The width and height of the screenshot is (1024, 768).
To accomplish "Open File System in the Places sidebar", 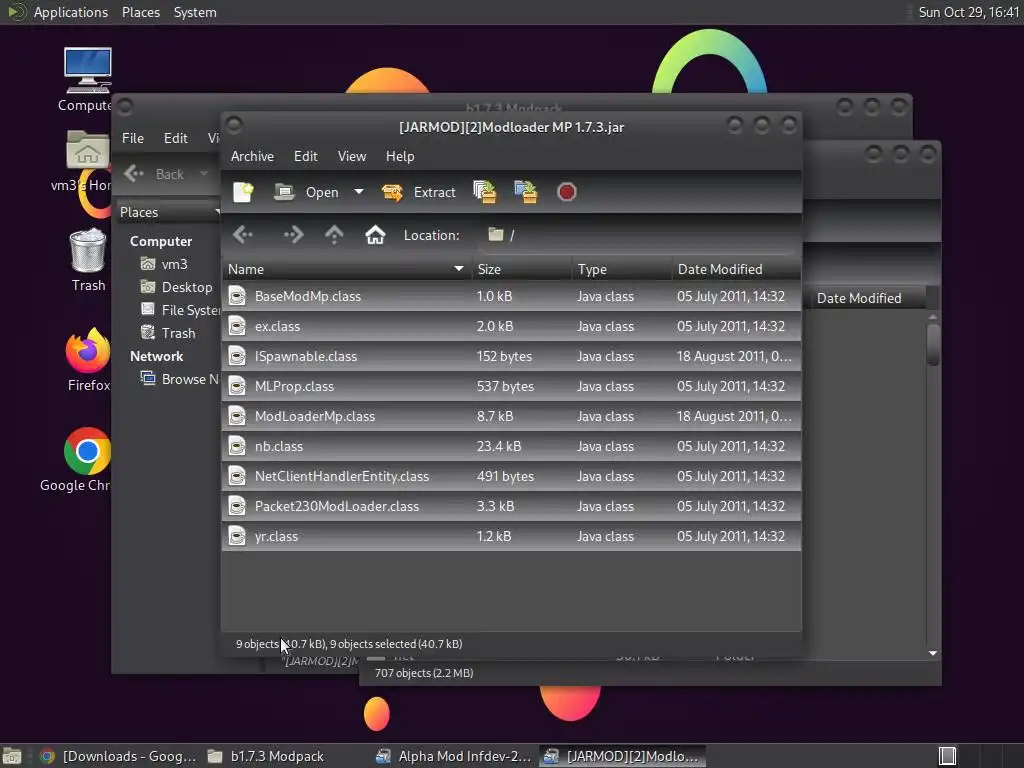I will point(180,310).
